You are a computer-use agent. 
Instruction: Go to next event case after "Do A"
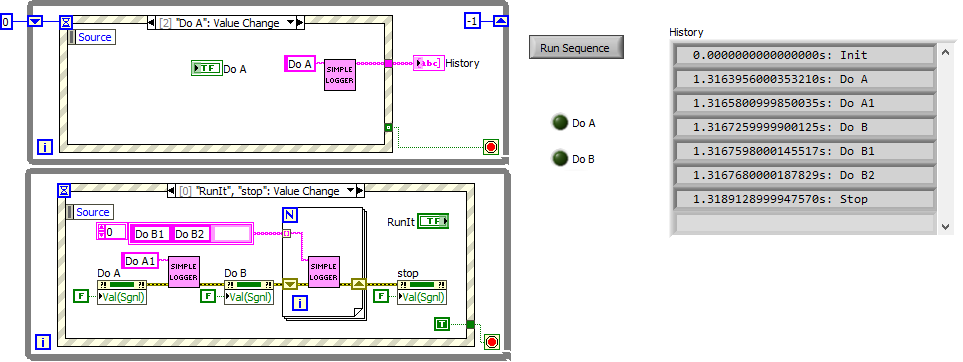(x=300, y=23)
